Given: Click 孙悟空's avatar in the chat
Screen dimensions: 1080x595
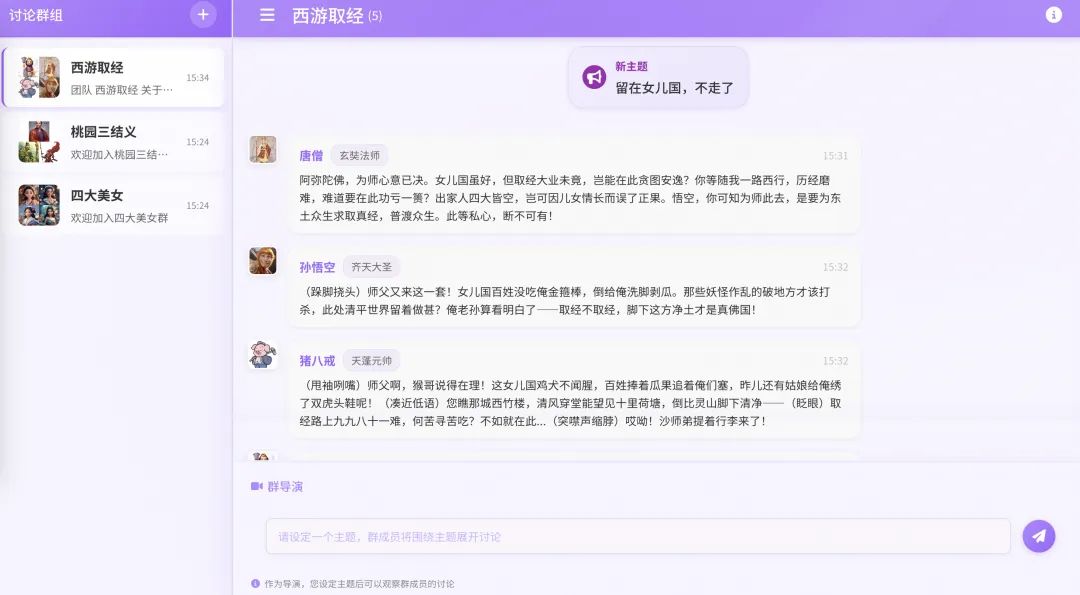Looking at the screenshot, I should click(262, 261).
